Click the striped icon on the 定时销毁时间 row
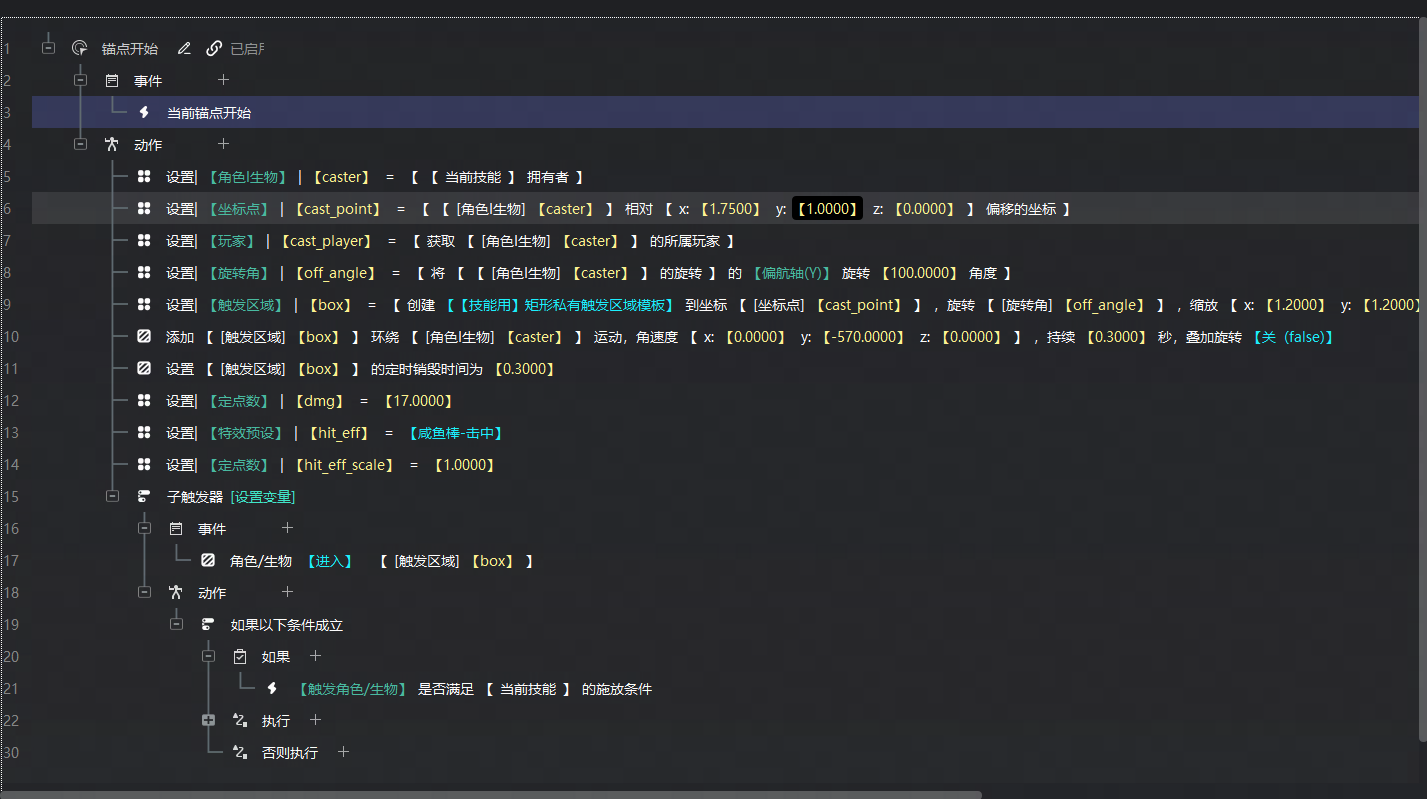Viewport: 1427px width, 799px height. pos(144,368)
